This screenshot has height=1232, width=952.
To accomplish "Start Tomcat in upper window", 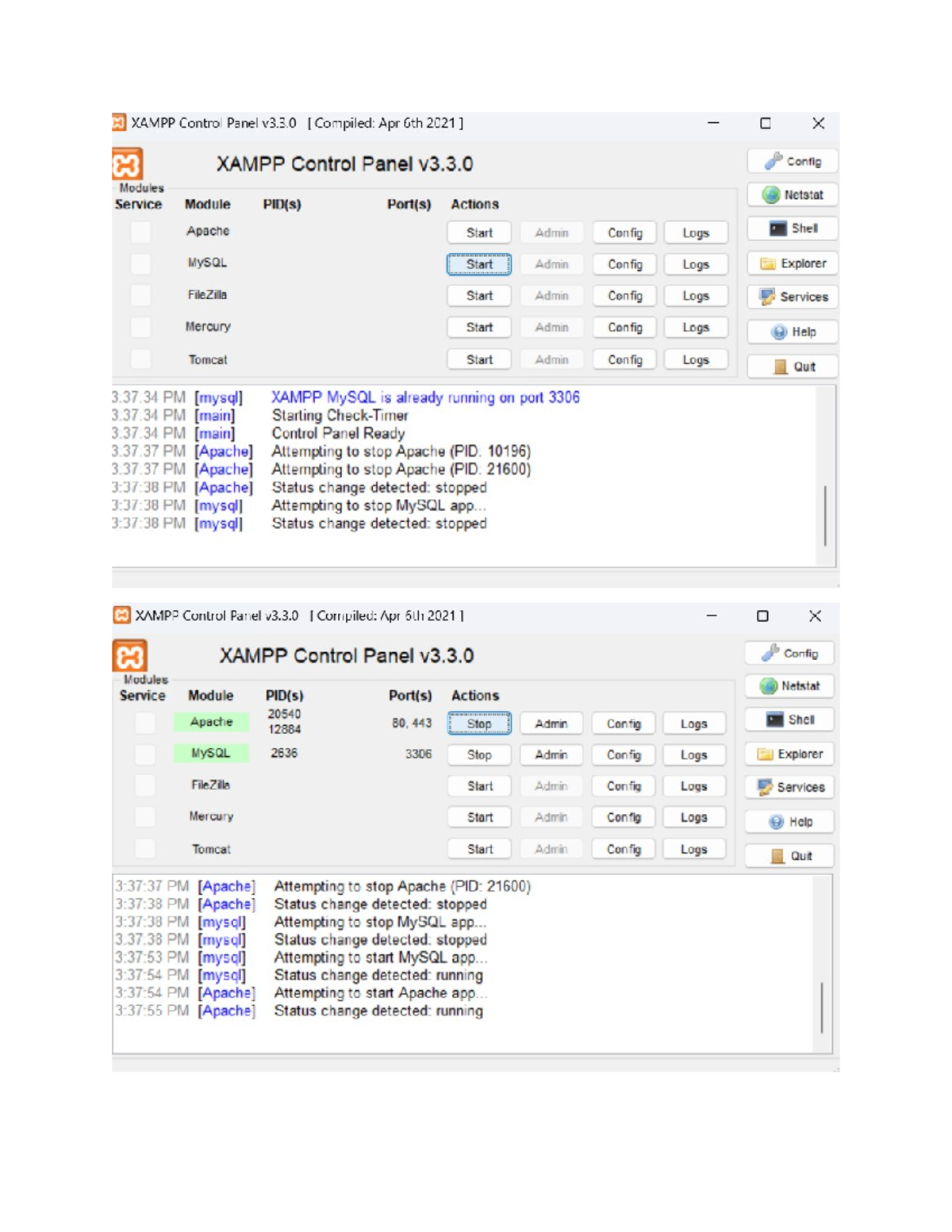I will click(x=479, y=360).
